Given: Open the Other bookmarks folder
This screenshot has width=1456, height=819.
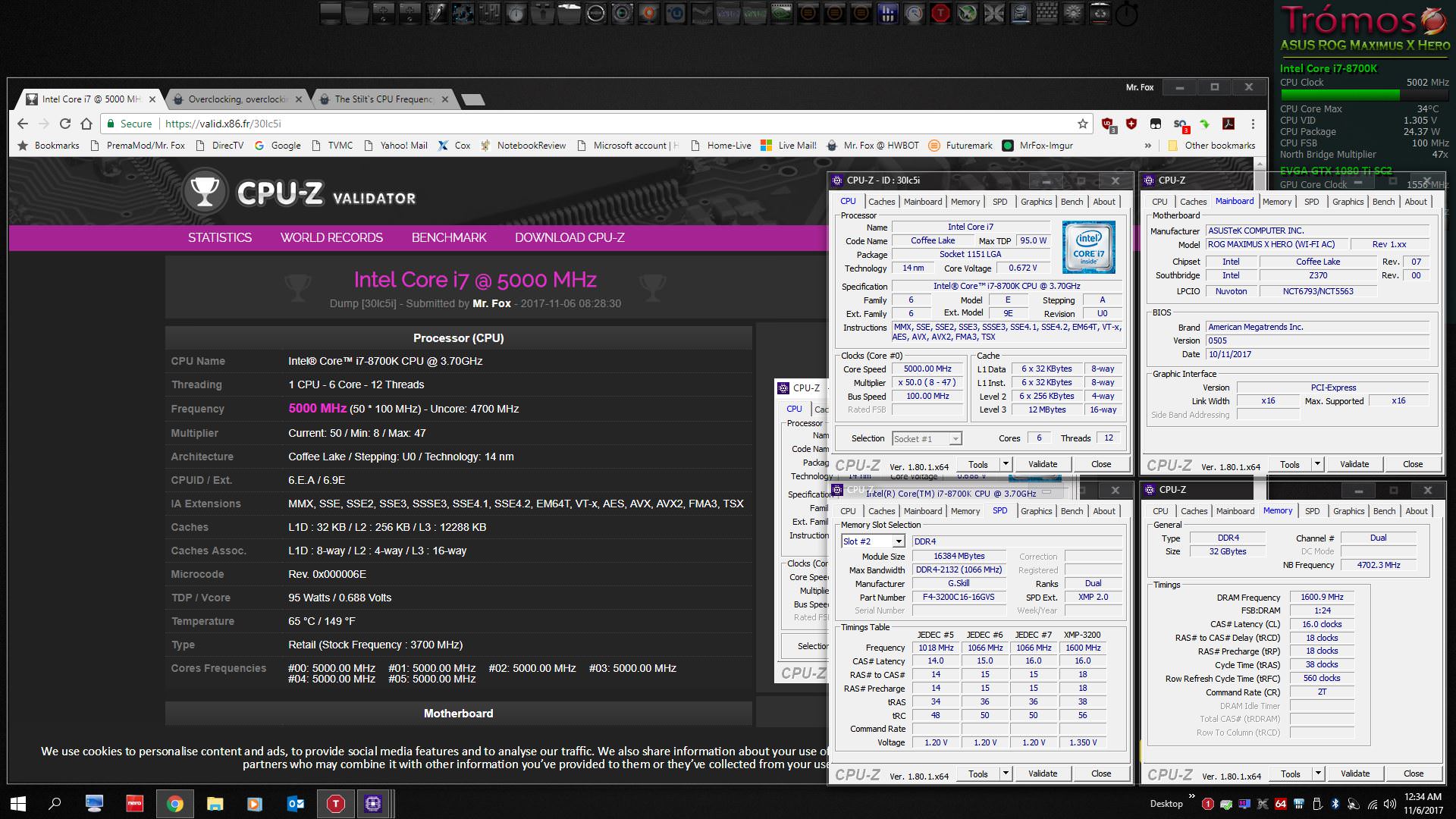Looking at the screenshot, I should tap(1212, 146).
